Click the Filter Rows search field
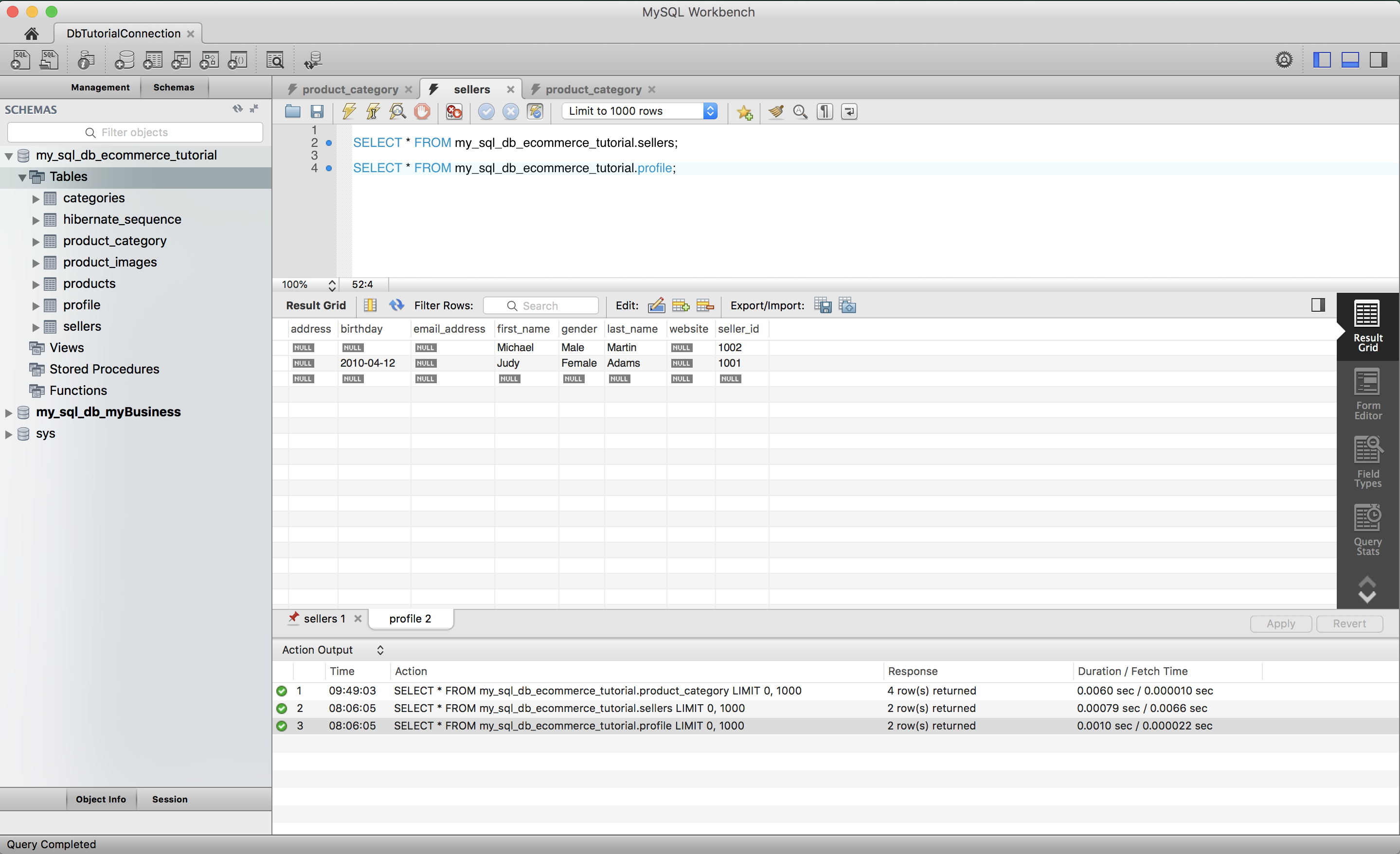 (541, 306)
